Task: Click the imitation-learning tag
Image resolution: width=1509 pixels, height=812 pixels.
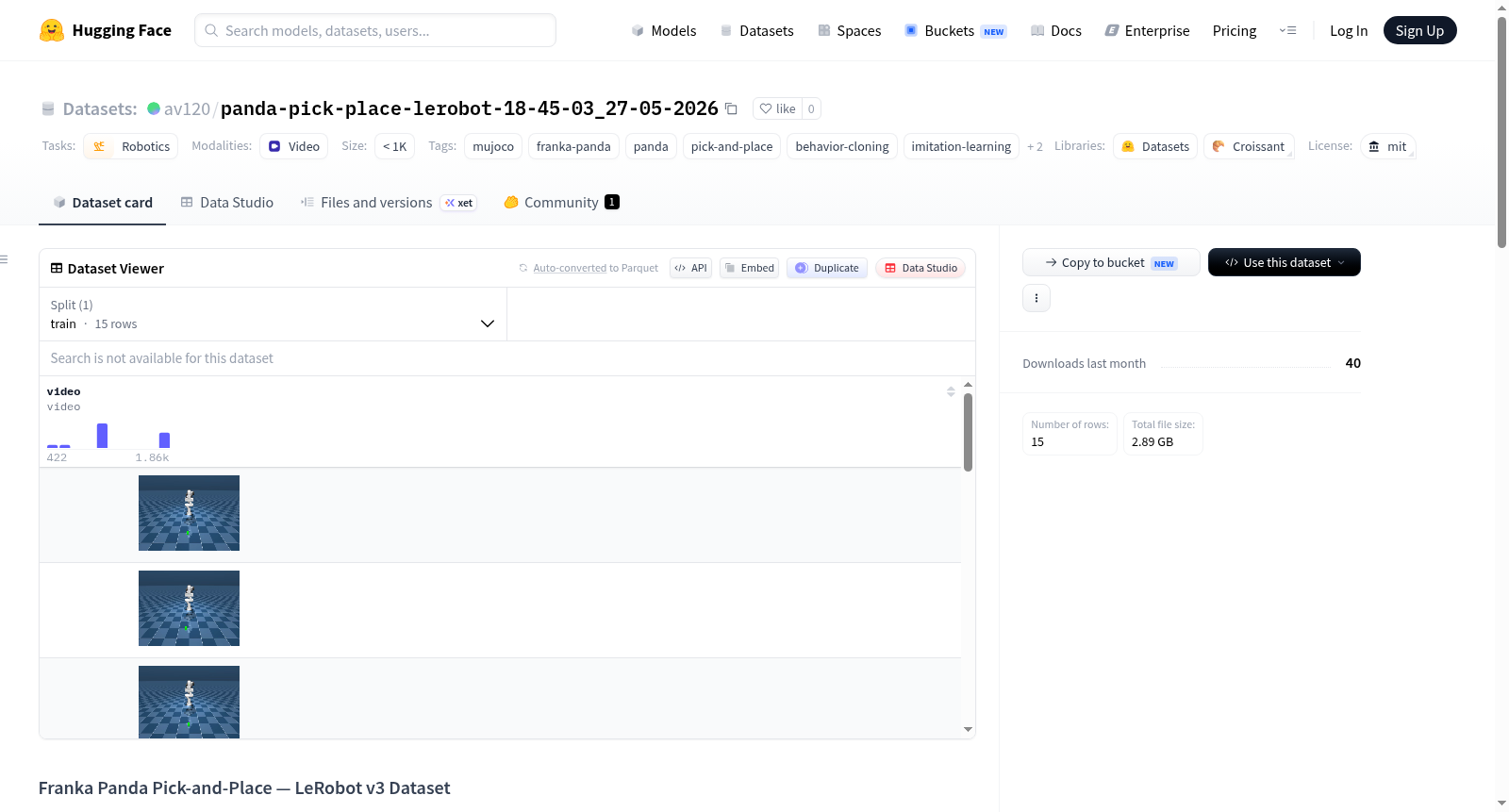Action: 961,146
